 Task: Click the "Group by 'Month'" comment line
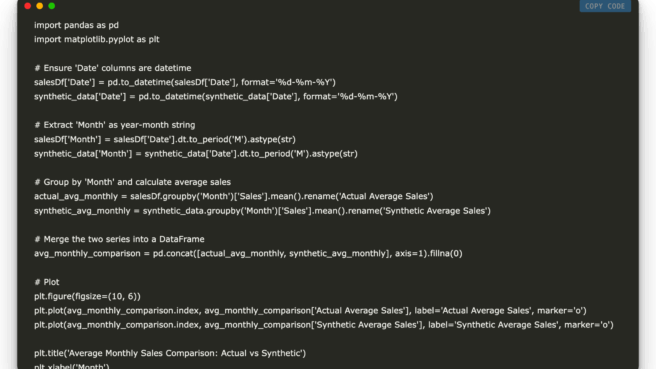pos(132,182)
